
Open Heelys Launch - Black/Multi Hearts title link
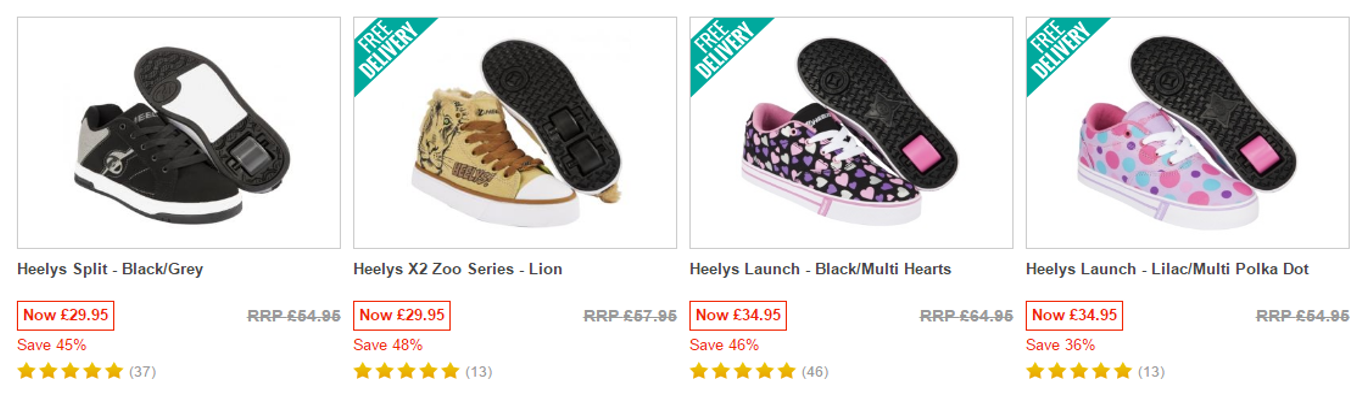[x=820, y=269]
